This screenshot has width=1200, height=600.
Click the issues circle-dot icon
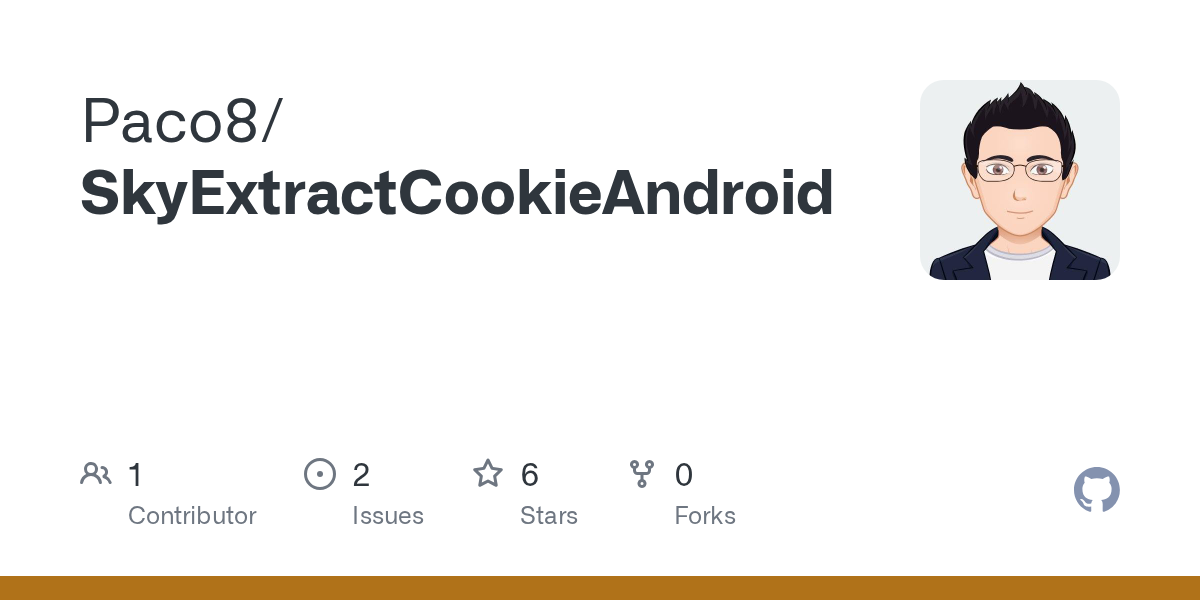point(319,474)
